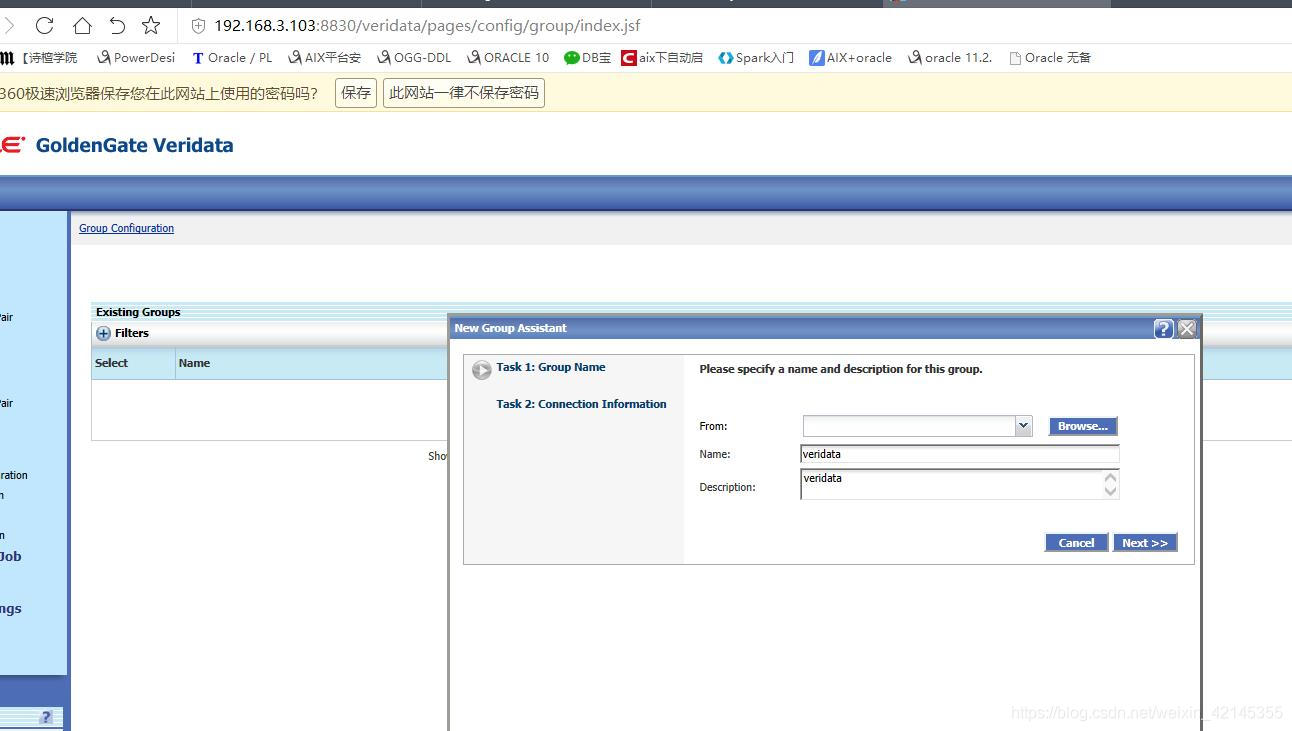Click 此网站一律不保存密码 button

pos(464,93)
